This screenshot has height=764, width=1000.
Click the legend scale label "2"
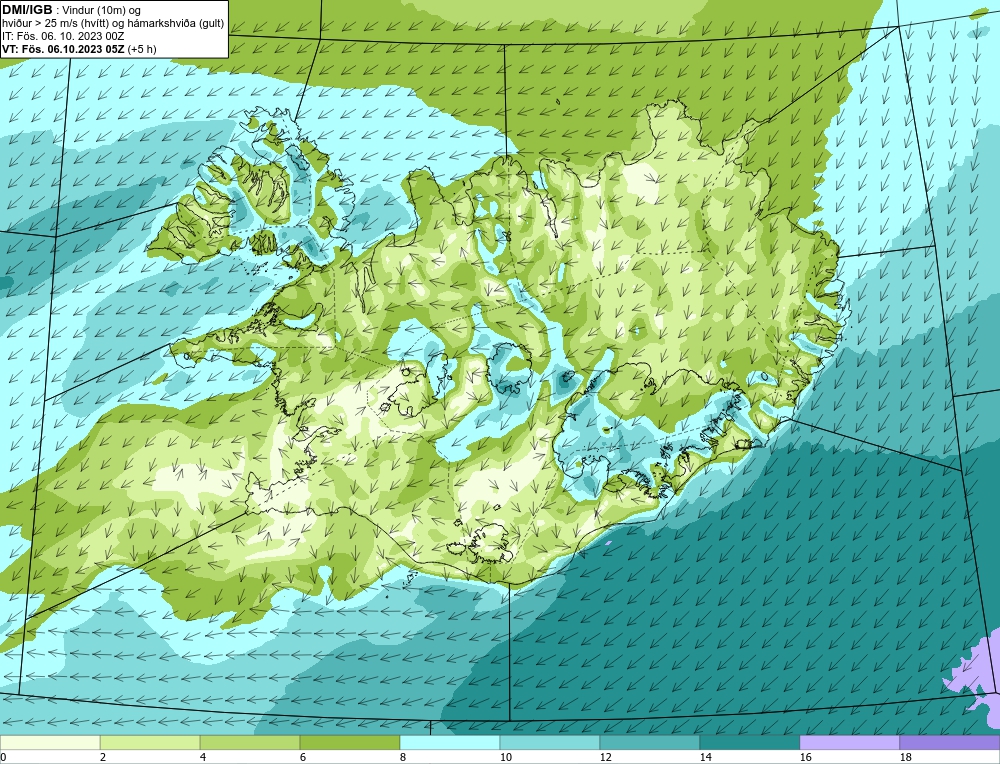tap(103, 757)
